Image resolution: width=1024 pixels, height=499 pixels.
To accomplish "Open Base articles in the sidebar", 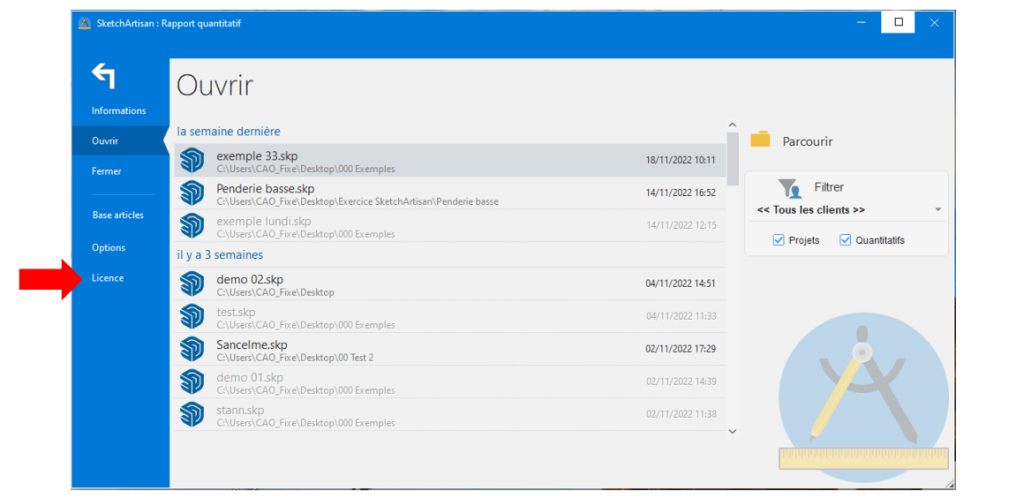I will coord(118,215).
